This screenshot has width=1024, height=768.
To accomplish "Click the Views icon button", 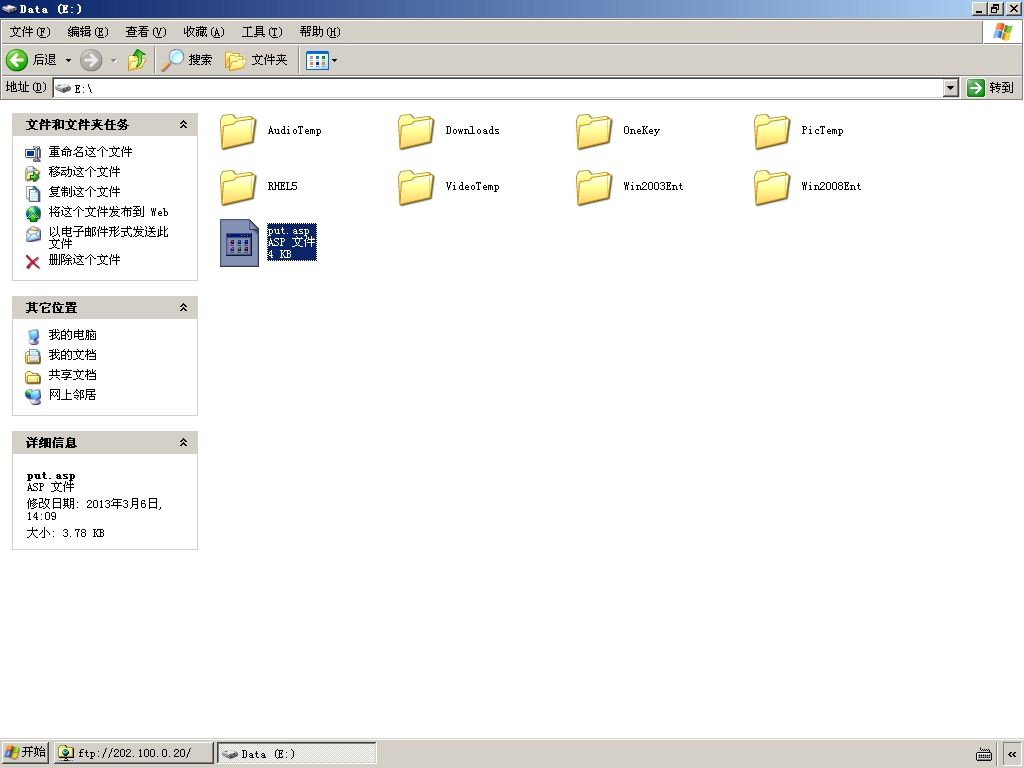I will click(317, 60).
